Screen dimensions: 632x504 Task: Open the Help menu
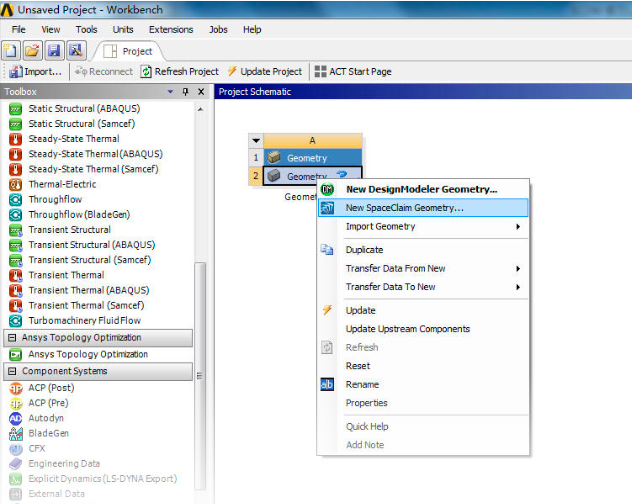pyautogui.click(x=252, y=29)
